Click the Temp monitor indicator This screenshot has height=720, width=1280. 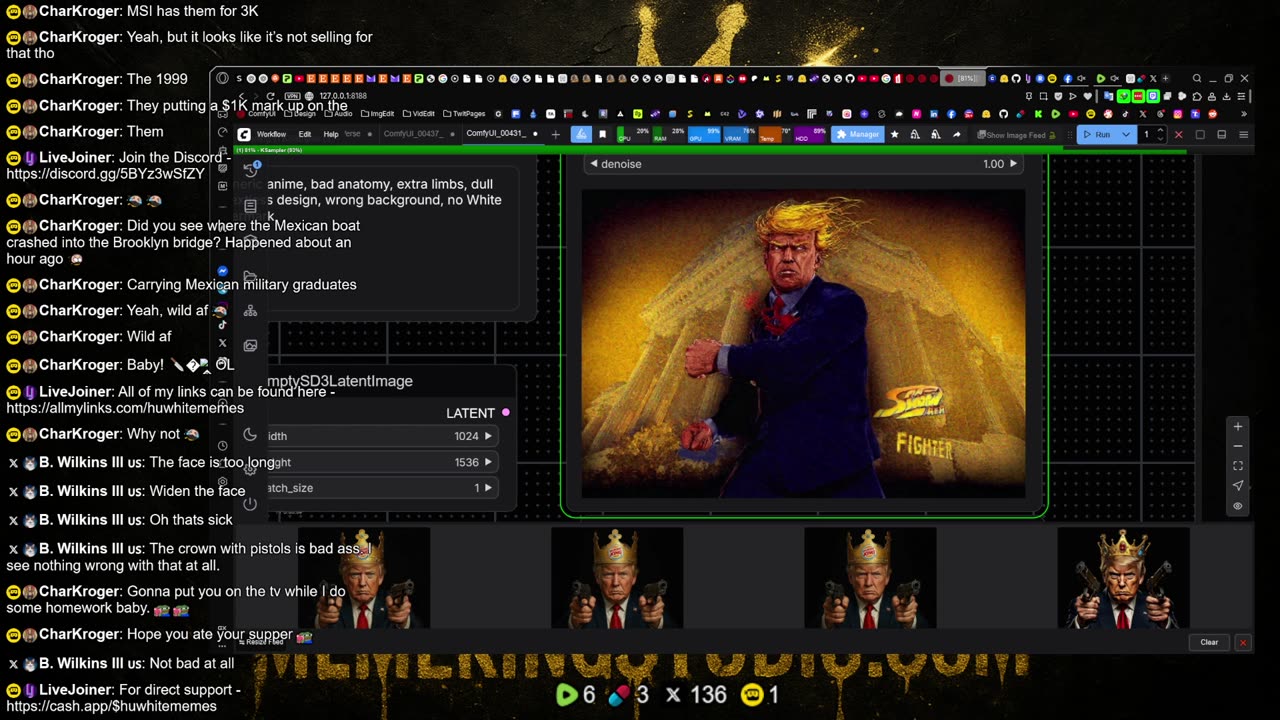coord(774,134)
